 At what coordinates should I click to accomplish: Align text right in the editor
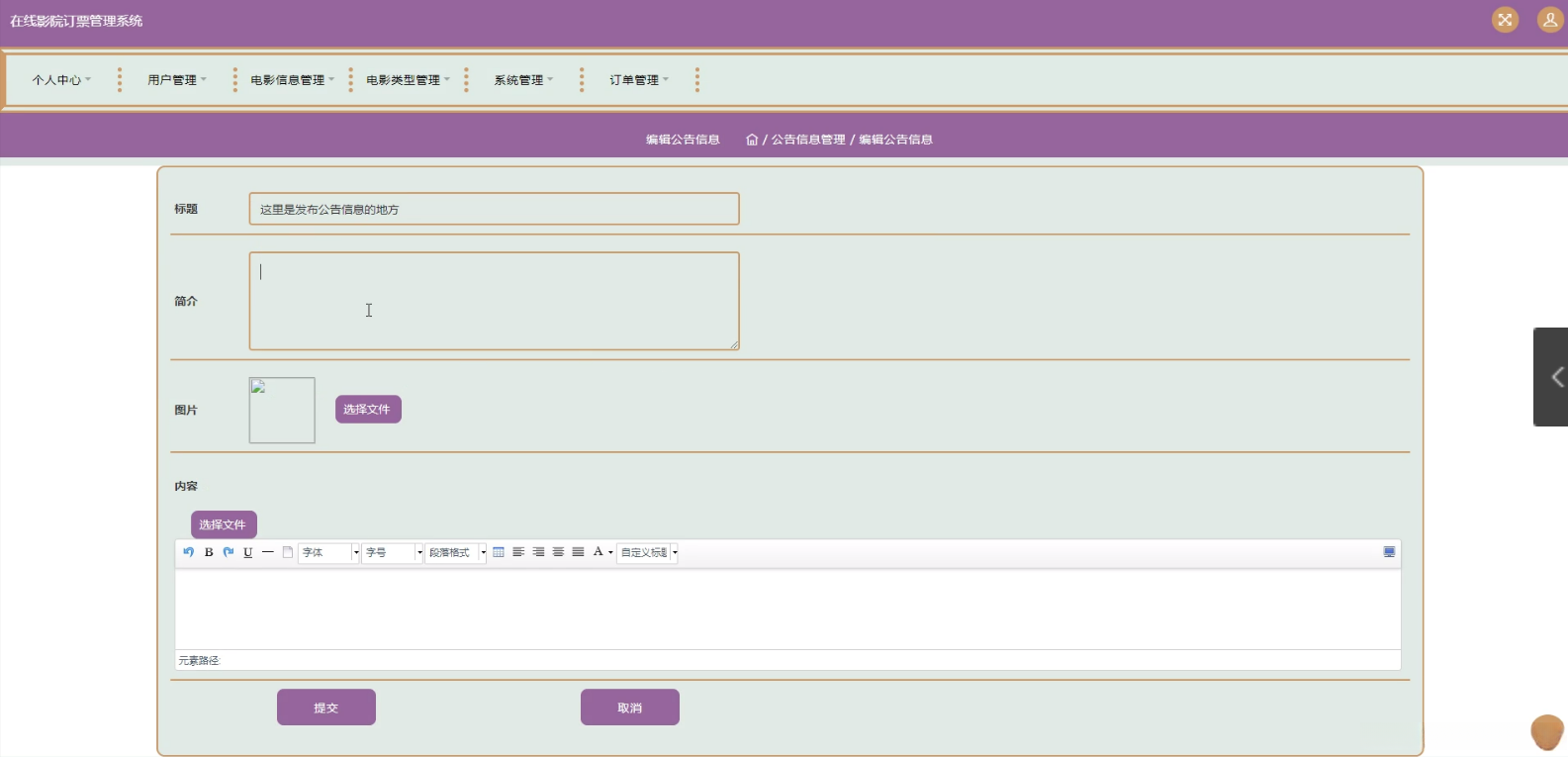[538, 552]
